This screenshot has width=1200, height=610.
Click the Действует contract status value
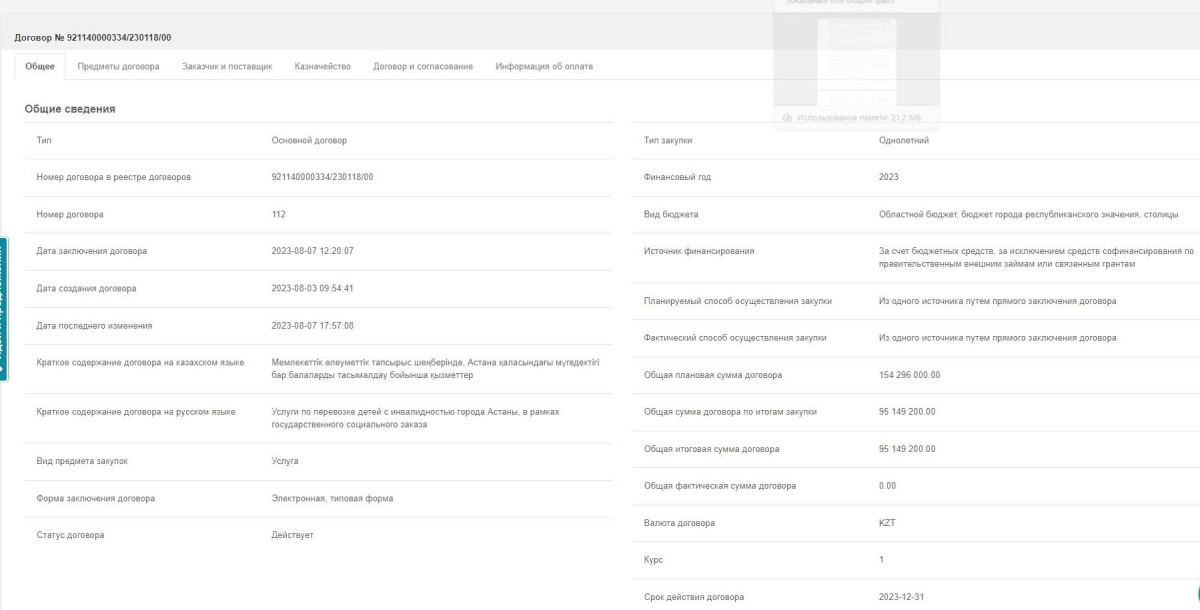click(x=292, y=535)
